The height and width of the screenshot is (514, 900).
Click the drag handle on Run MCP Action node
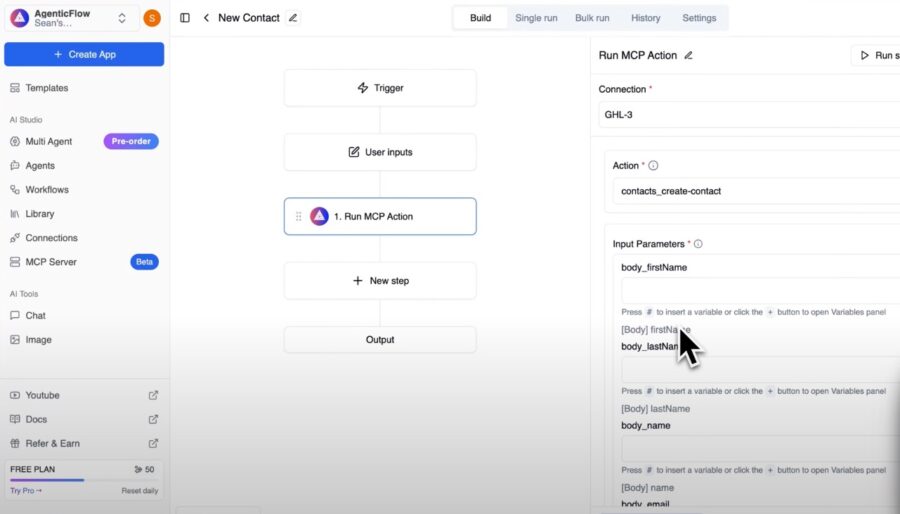[298, 216]
